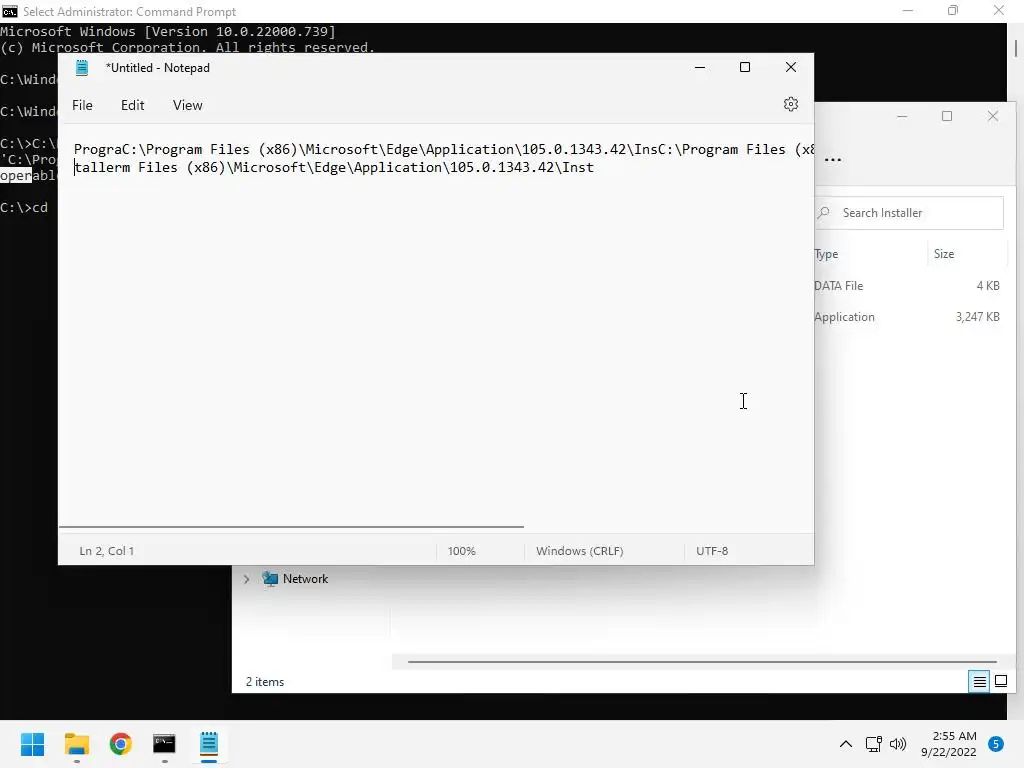
Task: Click the Command Prompt title bar icon
Action: (x=10, y=11)
